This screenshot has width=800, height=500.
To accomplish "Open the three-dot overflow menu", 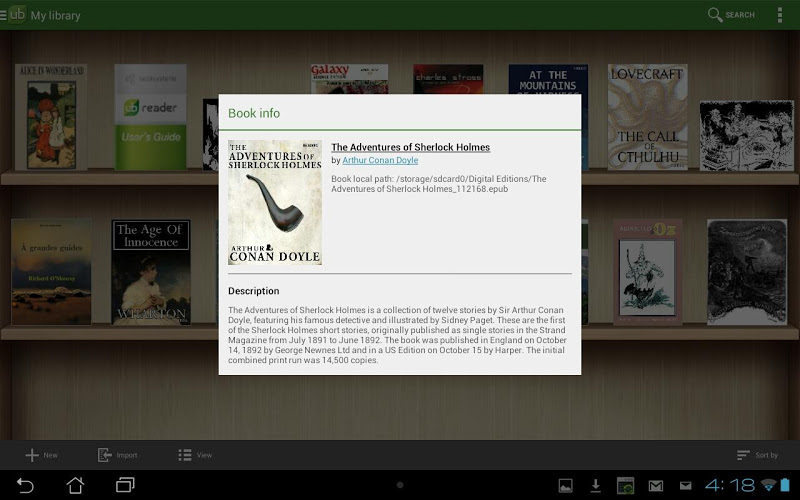I will tap(780, 15).
